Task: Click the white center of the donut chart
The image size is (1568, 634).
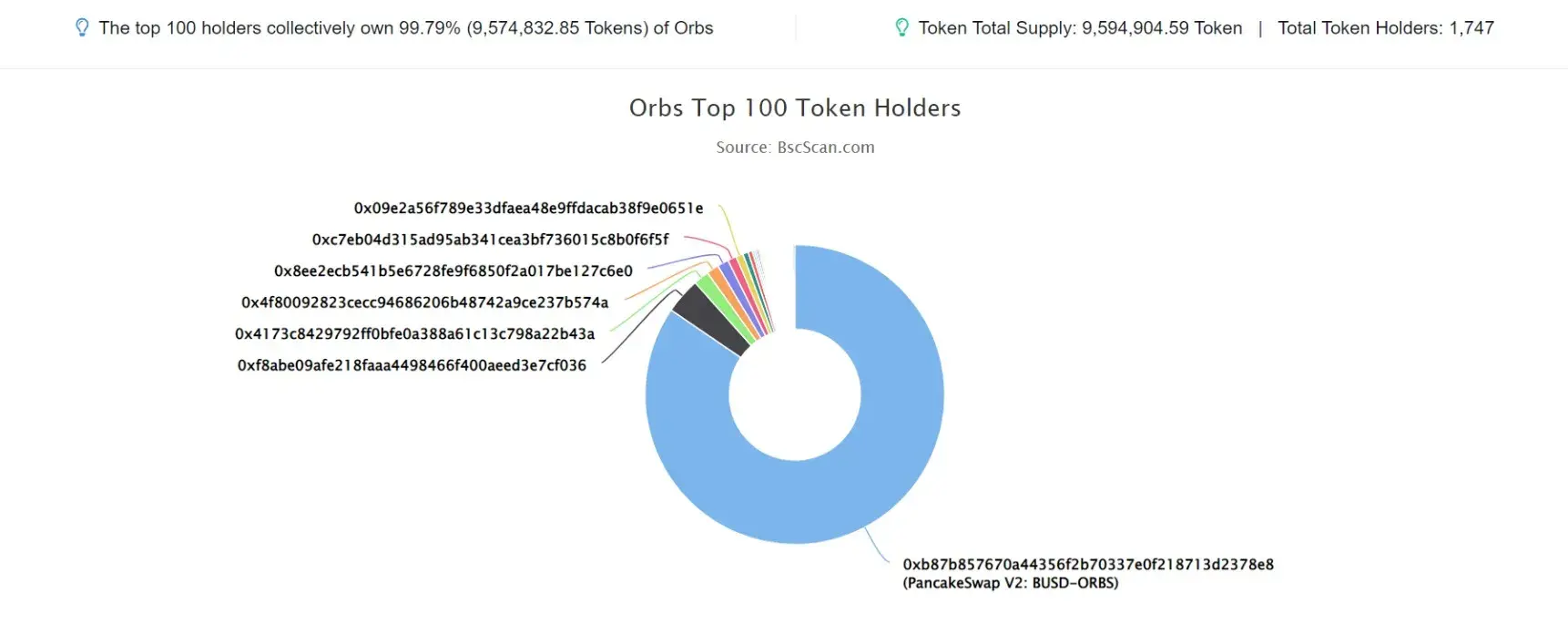Action: (795, 394)
